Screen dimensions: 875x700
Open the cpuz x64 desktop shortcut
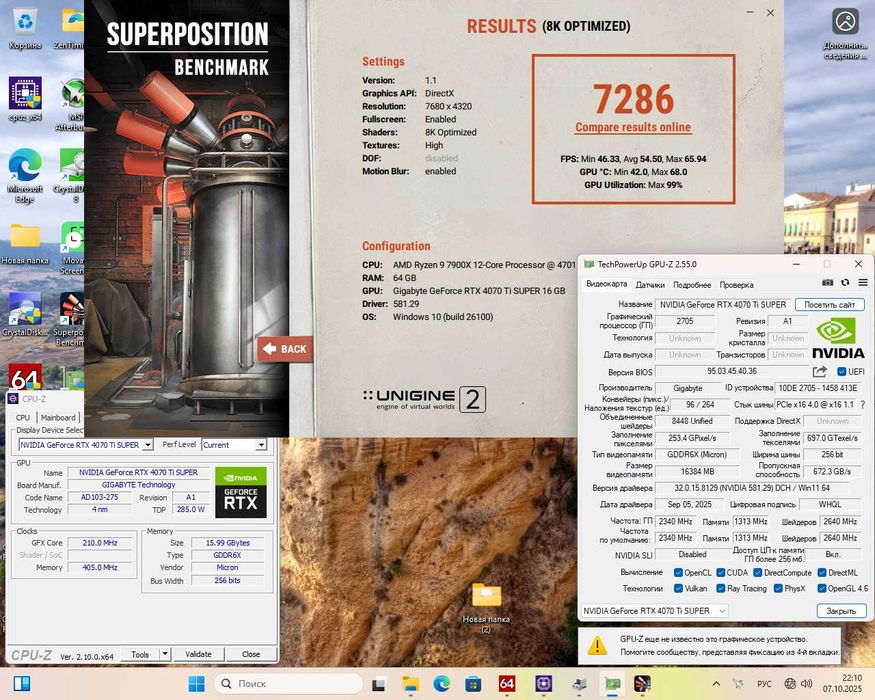click(25, 99)
